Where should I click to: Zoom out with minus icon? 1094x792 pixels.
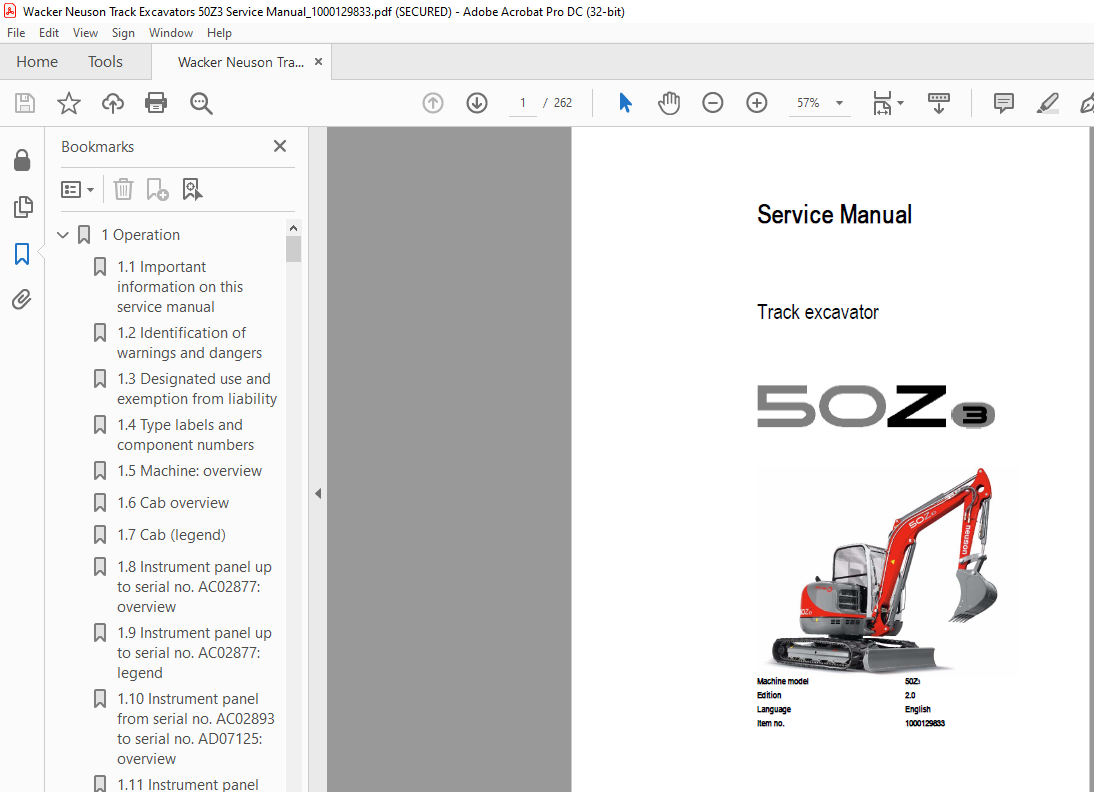[712, 103]
